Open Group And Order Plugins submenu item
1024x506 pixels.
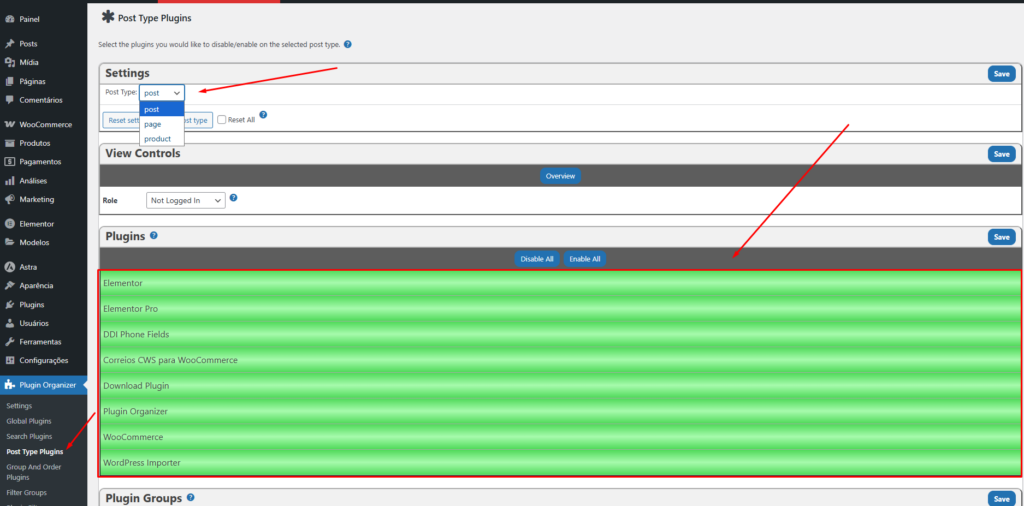coord(33,472)
